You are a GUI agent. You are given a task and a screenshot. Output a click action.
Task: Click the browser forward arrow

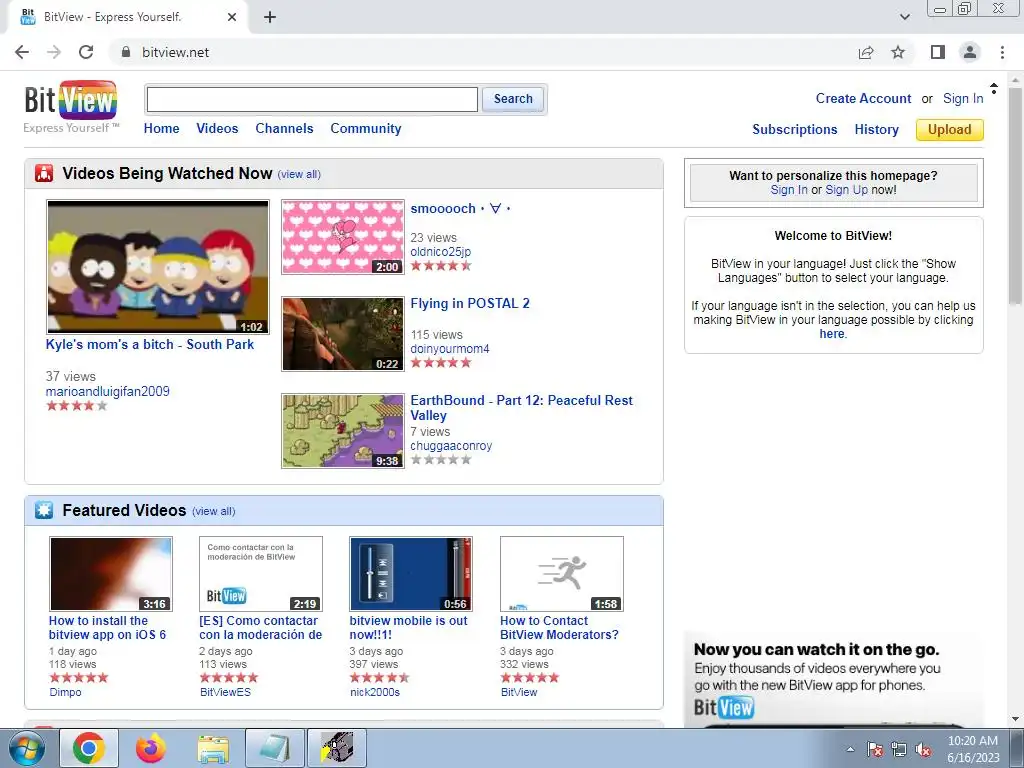54,52
